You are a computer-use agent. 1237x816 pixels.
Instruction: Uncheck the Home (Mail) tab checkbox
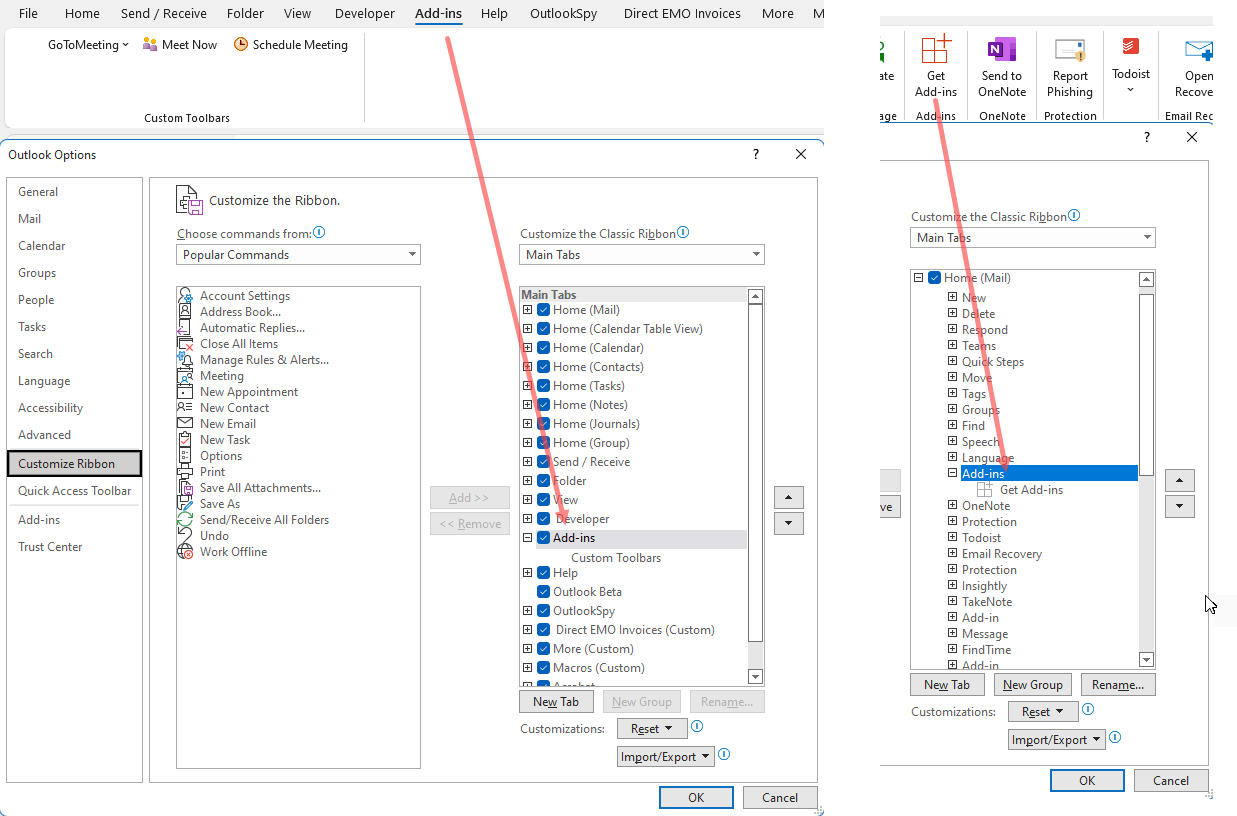click(x=543, y=310)
